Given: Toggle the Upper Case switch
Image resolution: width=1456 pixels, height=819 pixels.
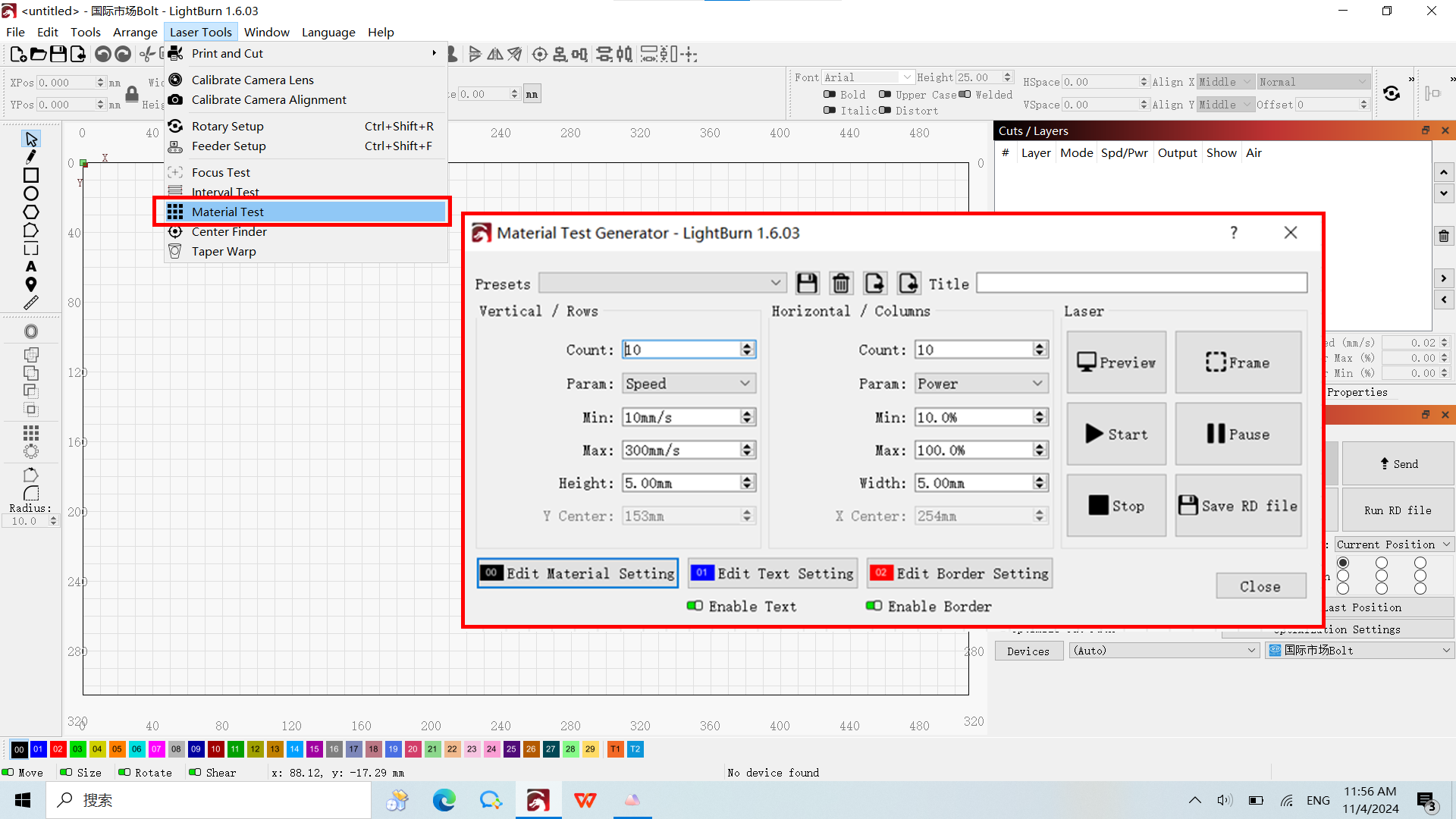Looking at the screenshot, I should point(885,95).
